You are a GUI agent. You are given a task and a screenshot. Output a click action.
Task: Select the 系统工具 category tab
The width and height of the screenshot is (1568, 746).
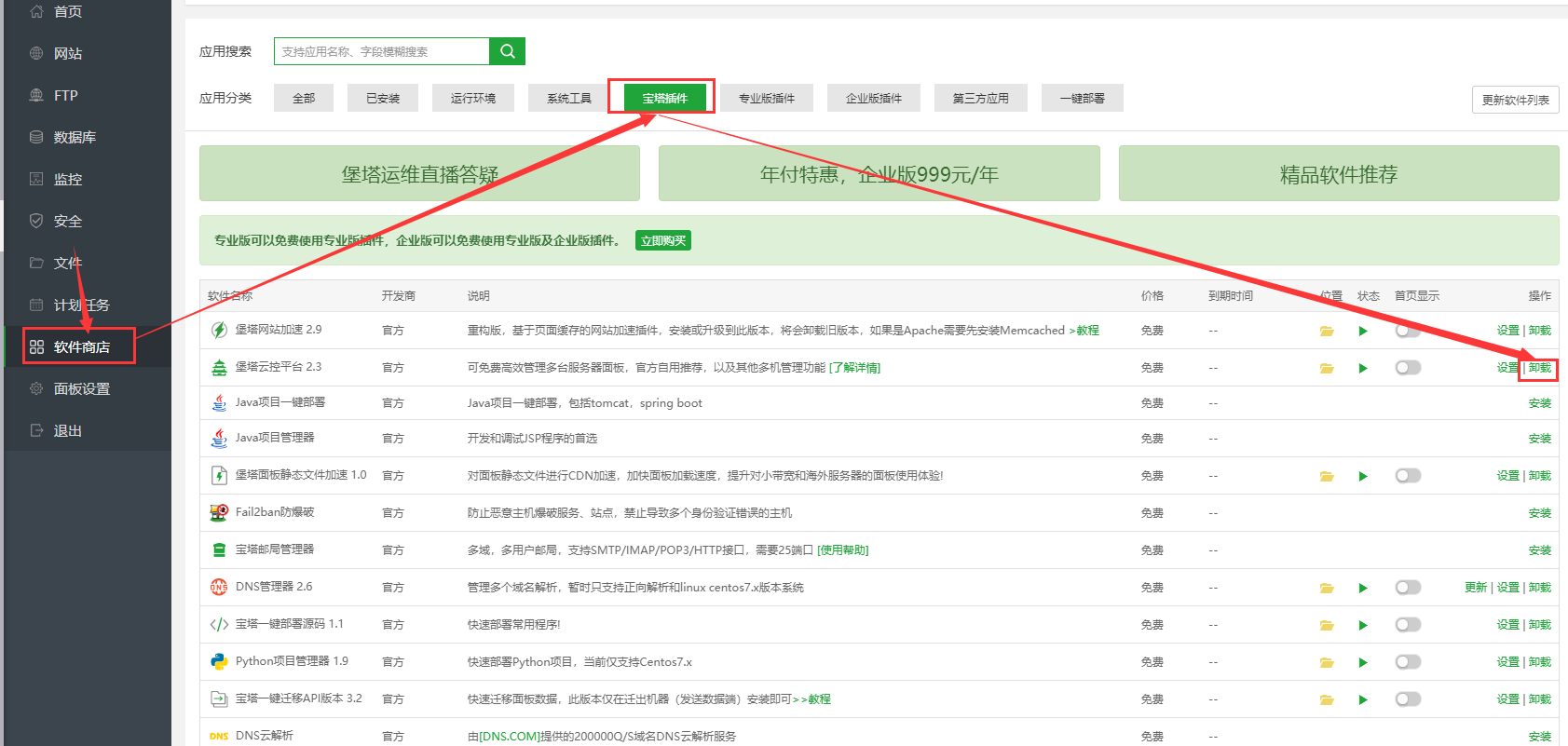(x=569, y=98)
